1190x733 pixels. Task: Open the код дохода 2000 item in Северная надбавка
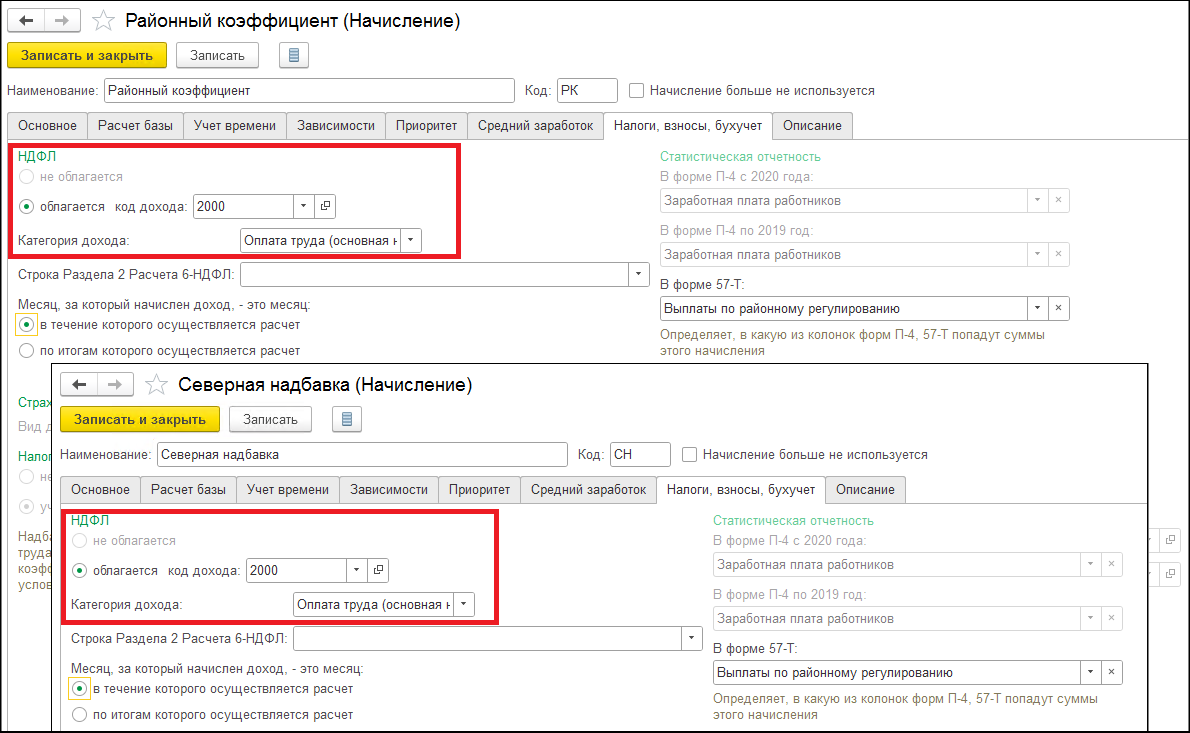[379, 571]
